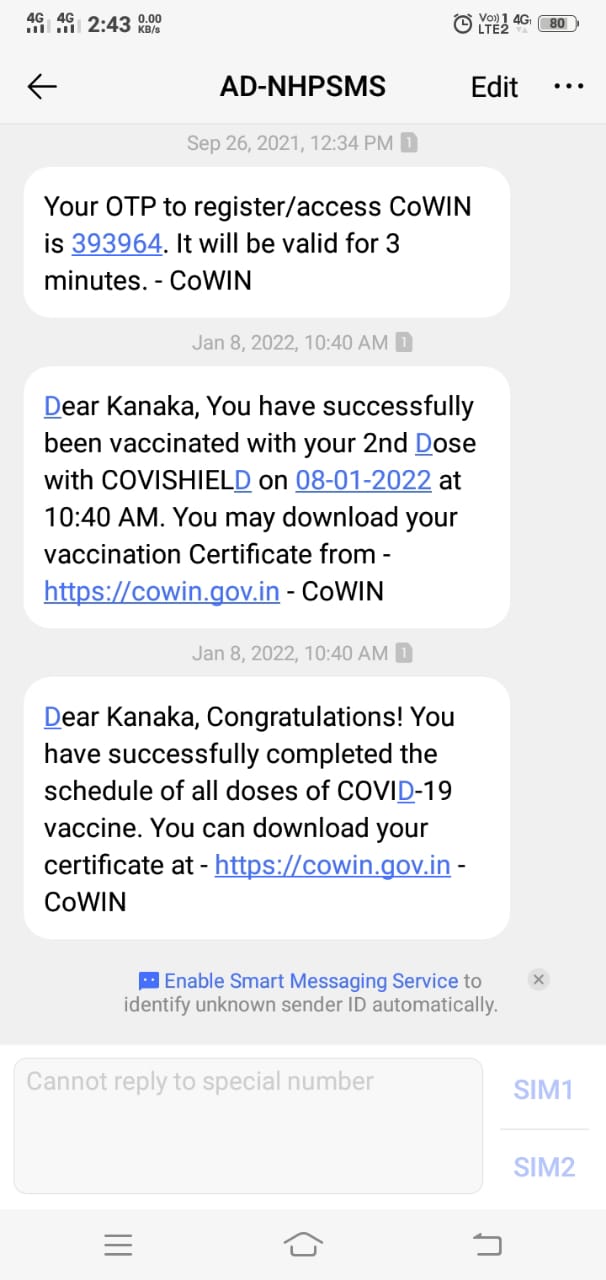Select SIM1 send option
This screenshot has width=606, height=1280.
[543, 1089]
